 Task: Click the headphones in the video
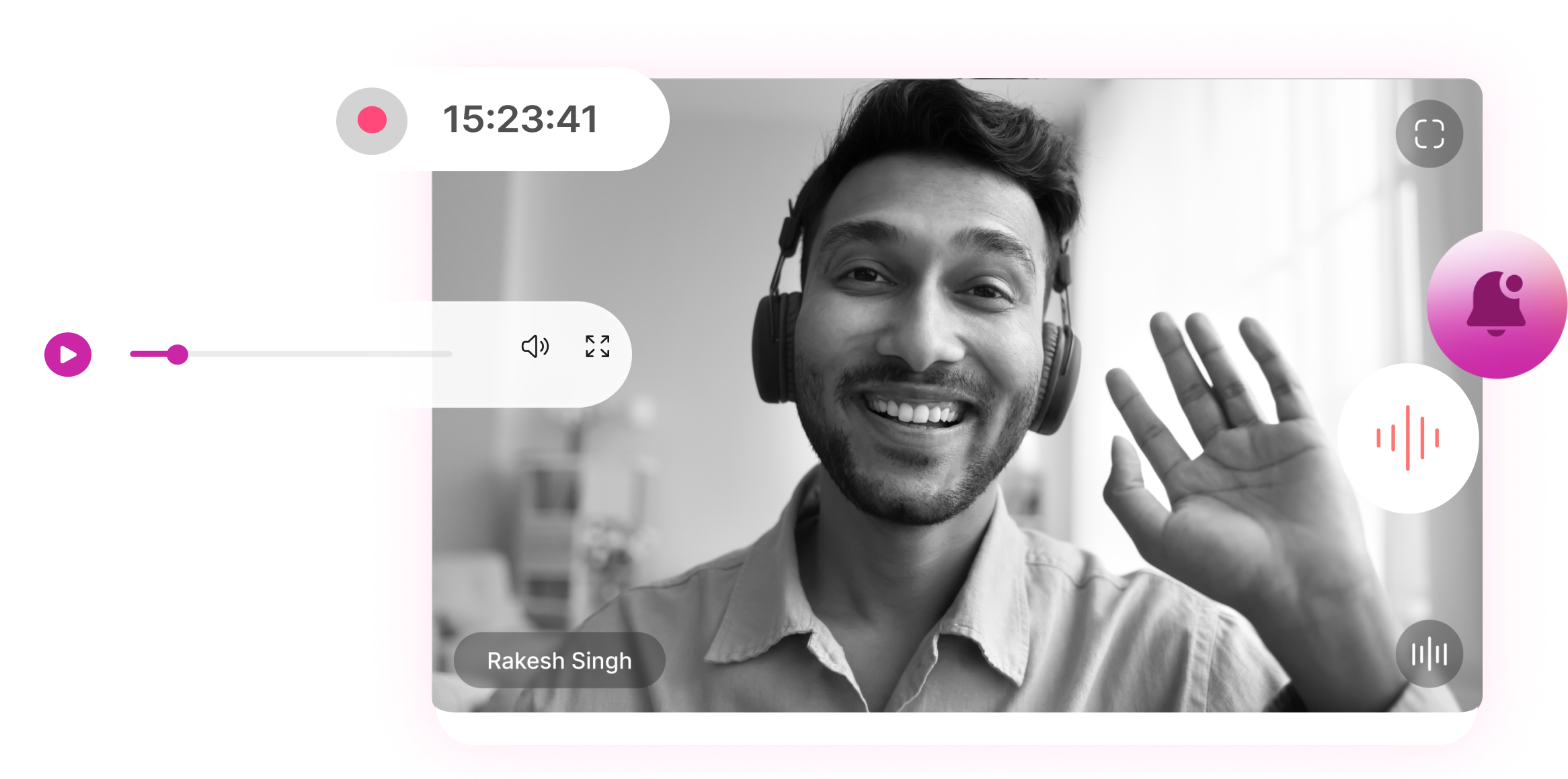coord(773,350)
